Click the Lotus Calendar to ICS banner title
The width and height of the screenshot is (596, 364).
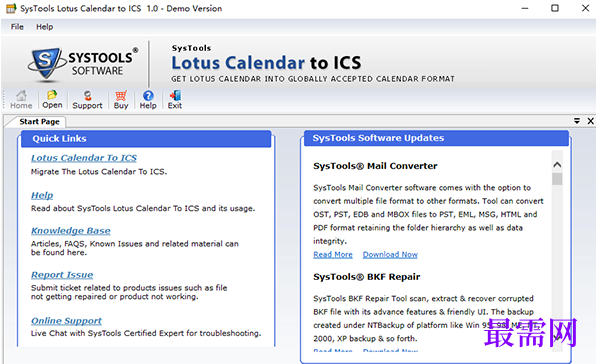tap(266, 63)
